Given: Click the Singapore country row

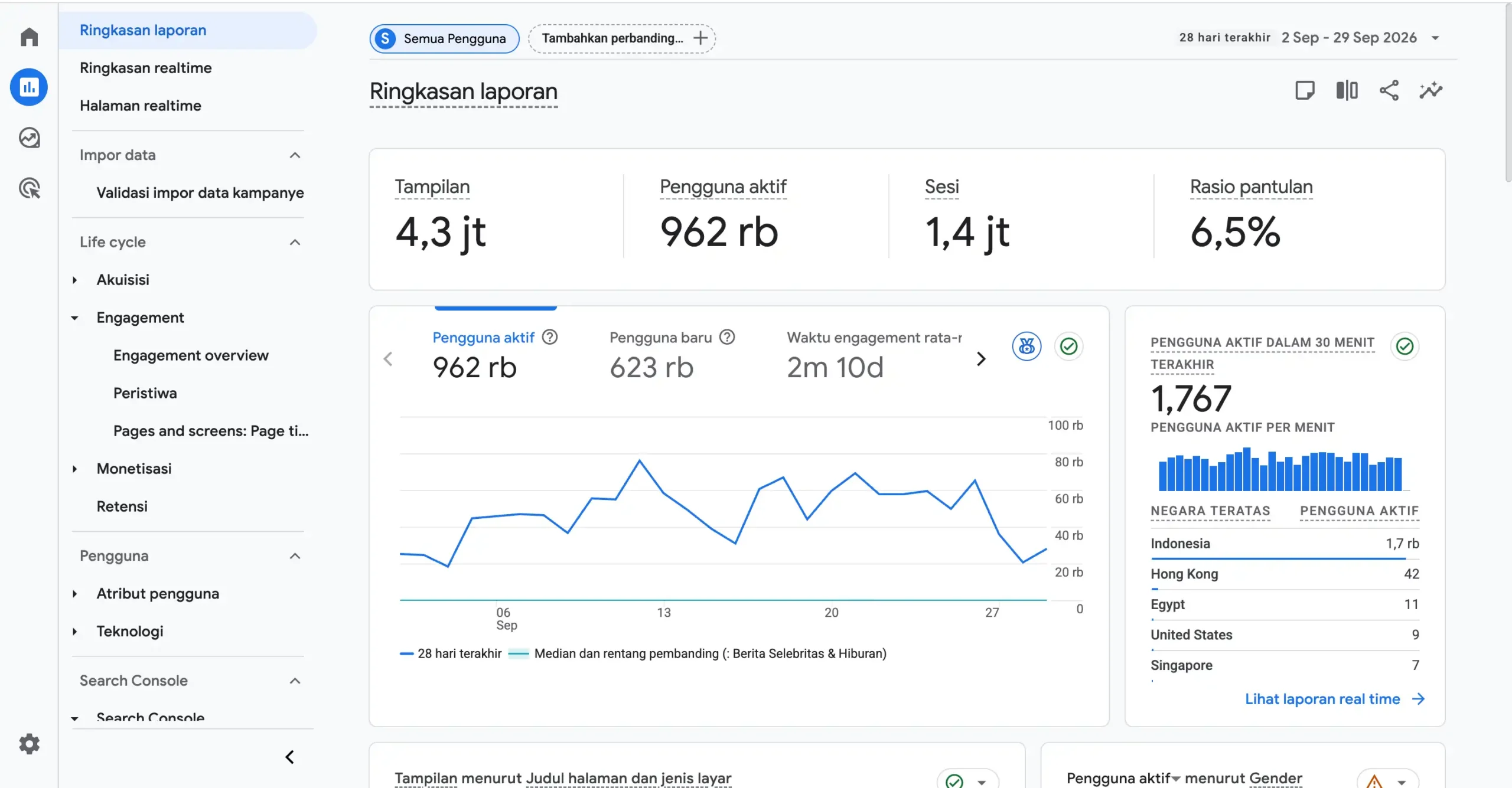Looking at the screenshot, I should [1284, 665].
